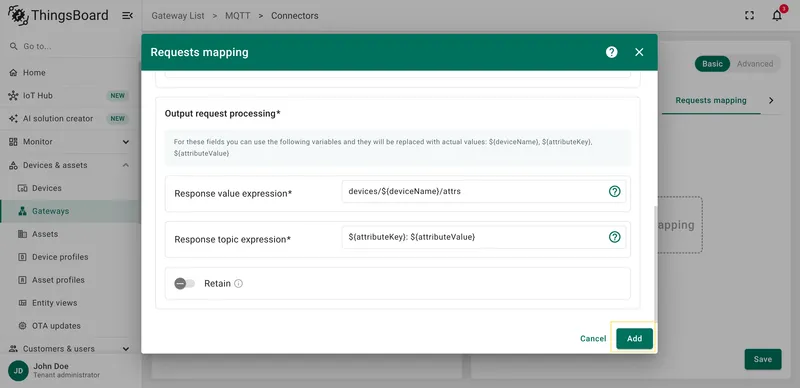800x388 pixels.
Task: Open help icon in Requests mapping header
Action: pos(612,52)
